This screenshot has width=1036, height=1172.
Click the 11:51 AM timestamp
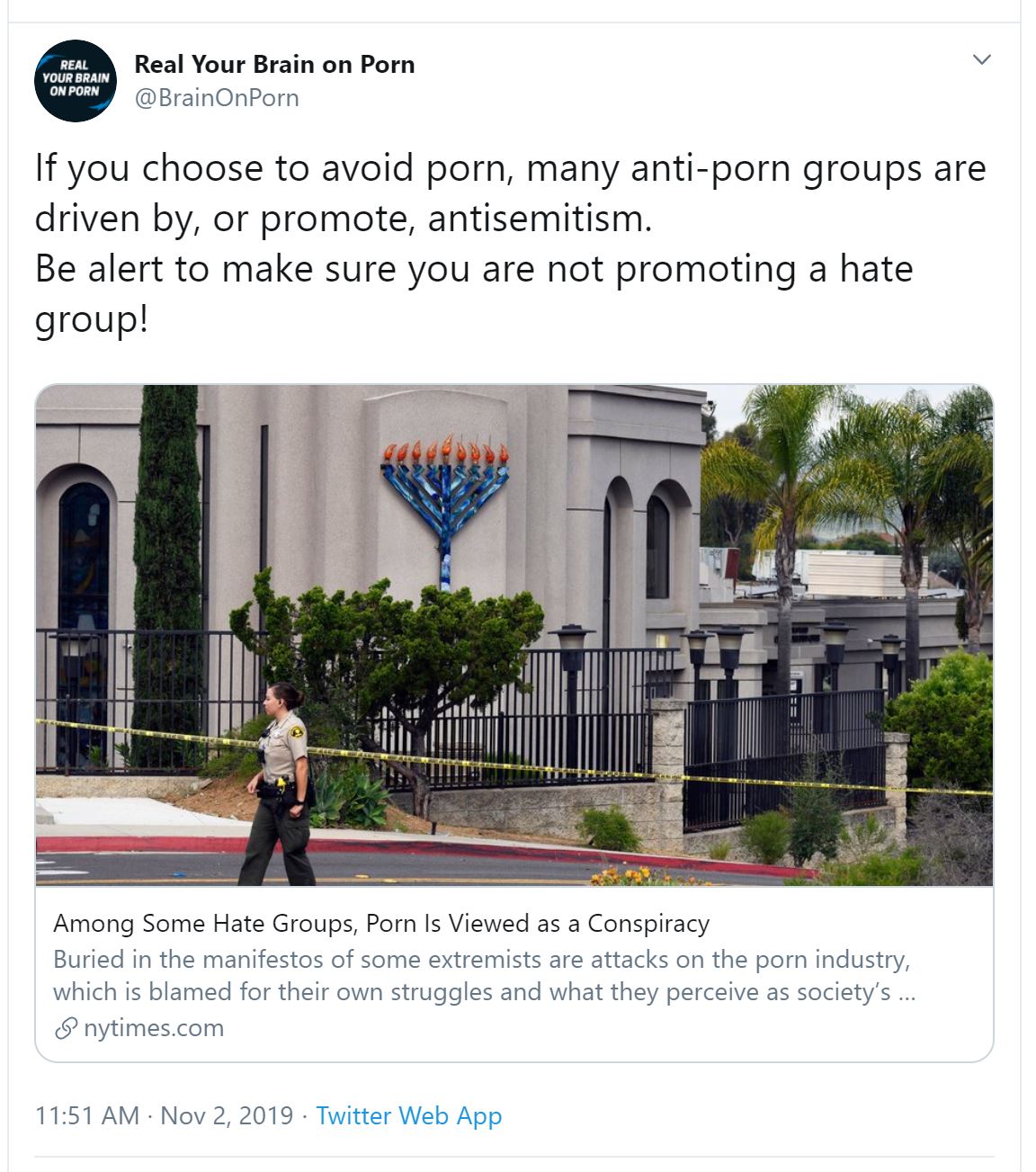(x=87, y=1116)
